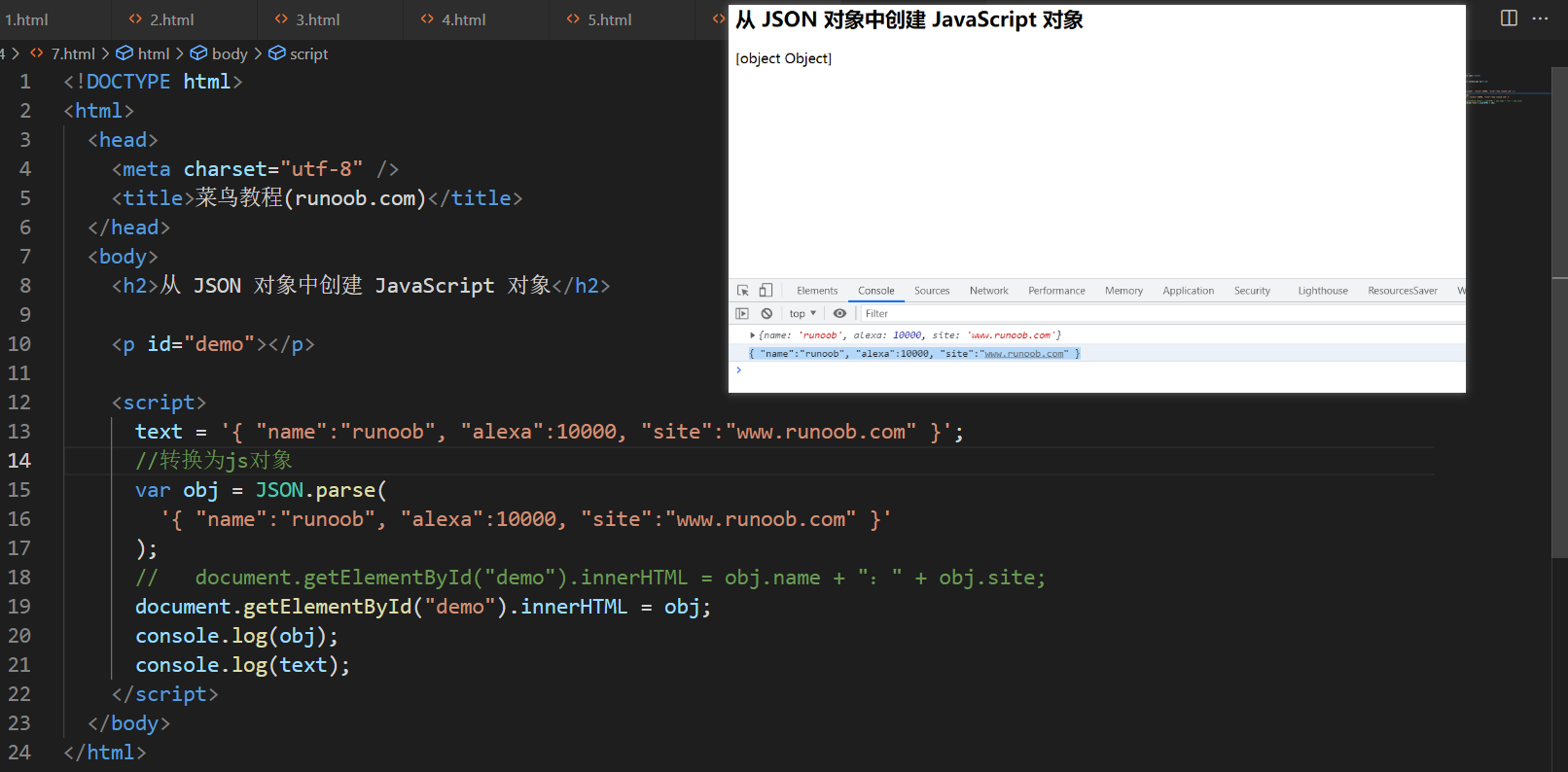Image resolution: width=1568 pixels, height=772 pixels.
Task: Click the 5.html tab file icon
Action: click(573, 19)
